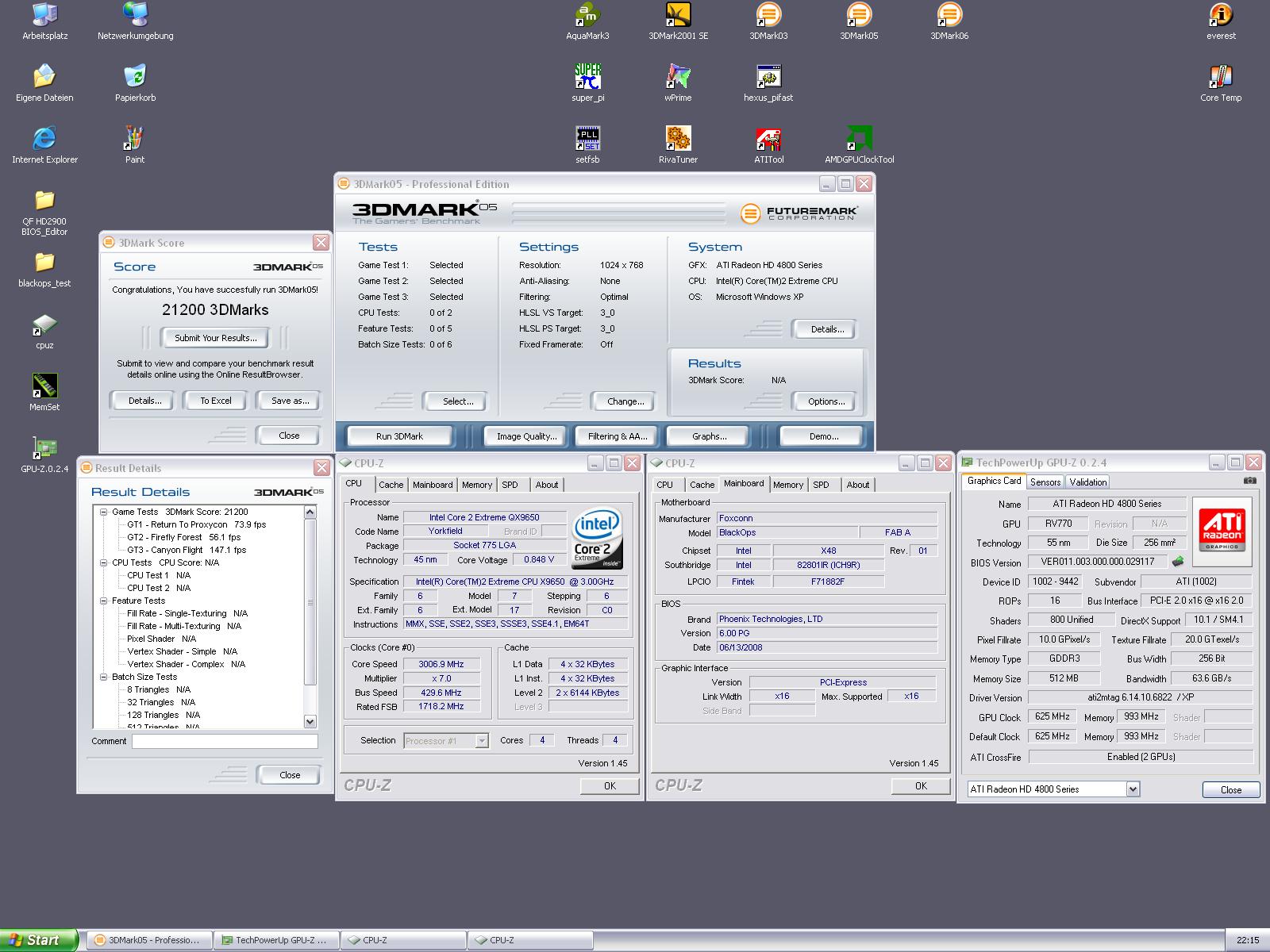Viewport: 1270px width, 952px height.
Task: Open the RivaTuner desktop icon
Action: 677,140
